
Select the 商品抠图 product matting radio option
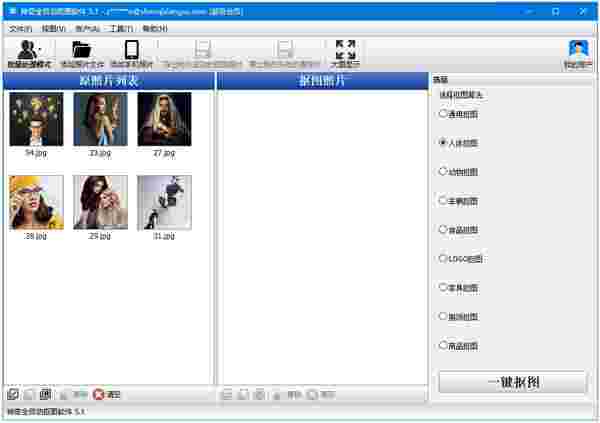(x=443, y=345)
